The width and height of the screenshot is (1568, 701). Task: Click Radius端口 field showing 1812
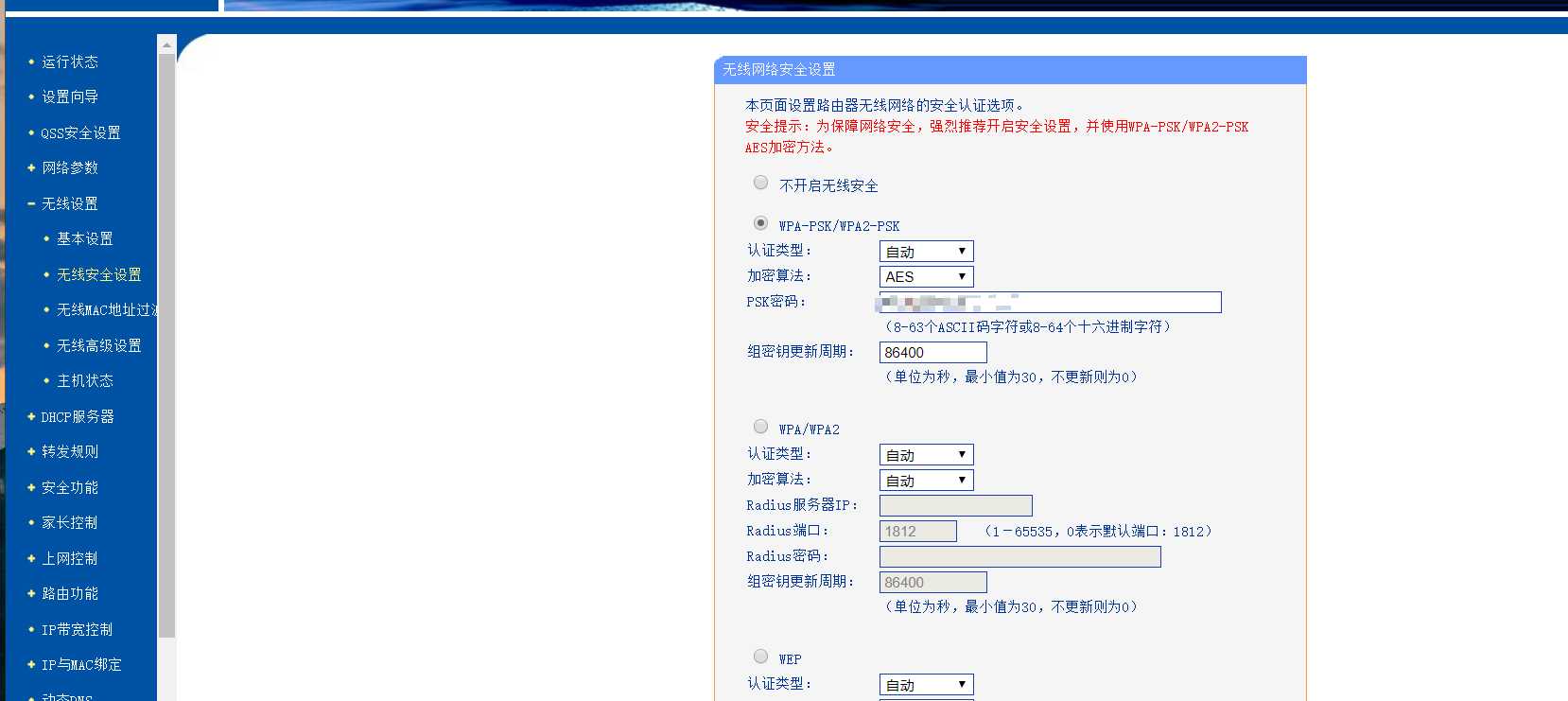(x=918, y=531)
